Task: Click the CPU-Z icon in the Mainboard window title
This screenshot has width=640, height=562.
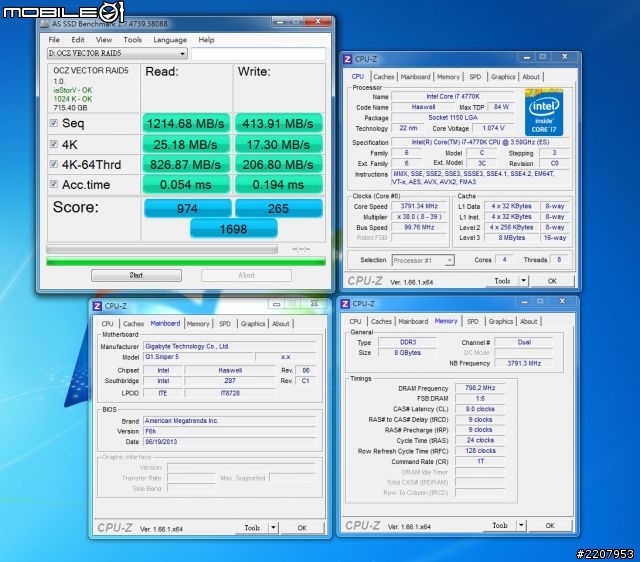Action: [x=97, y=306]
